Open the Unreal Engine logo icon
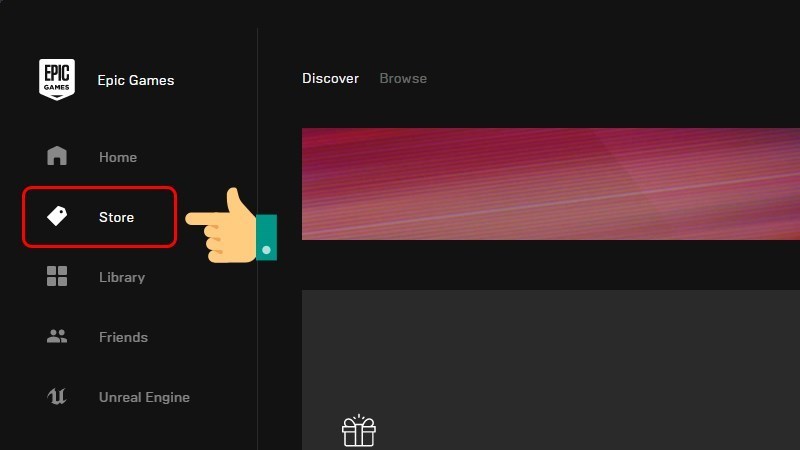Screen dimensions: 800x450 click(57, 396)
